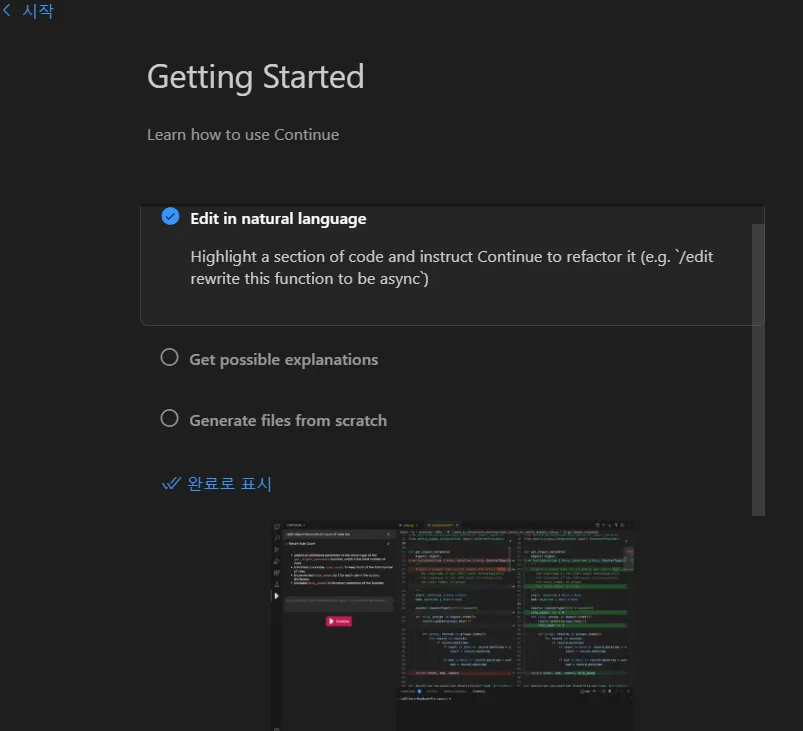Collapse the Edit in natural language step
Image resolution: width=803 pixels, height=731 pixels.
278,219
